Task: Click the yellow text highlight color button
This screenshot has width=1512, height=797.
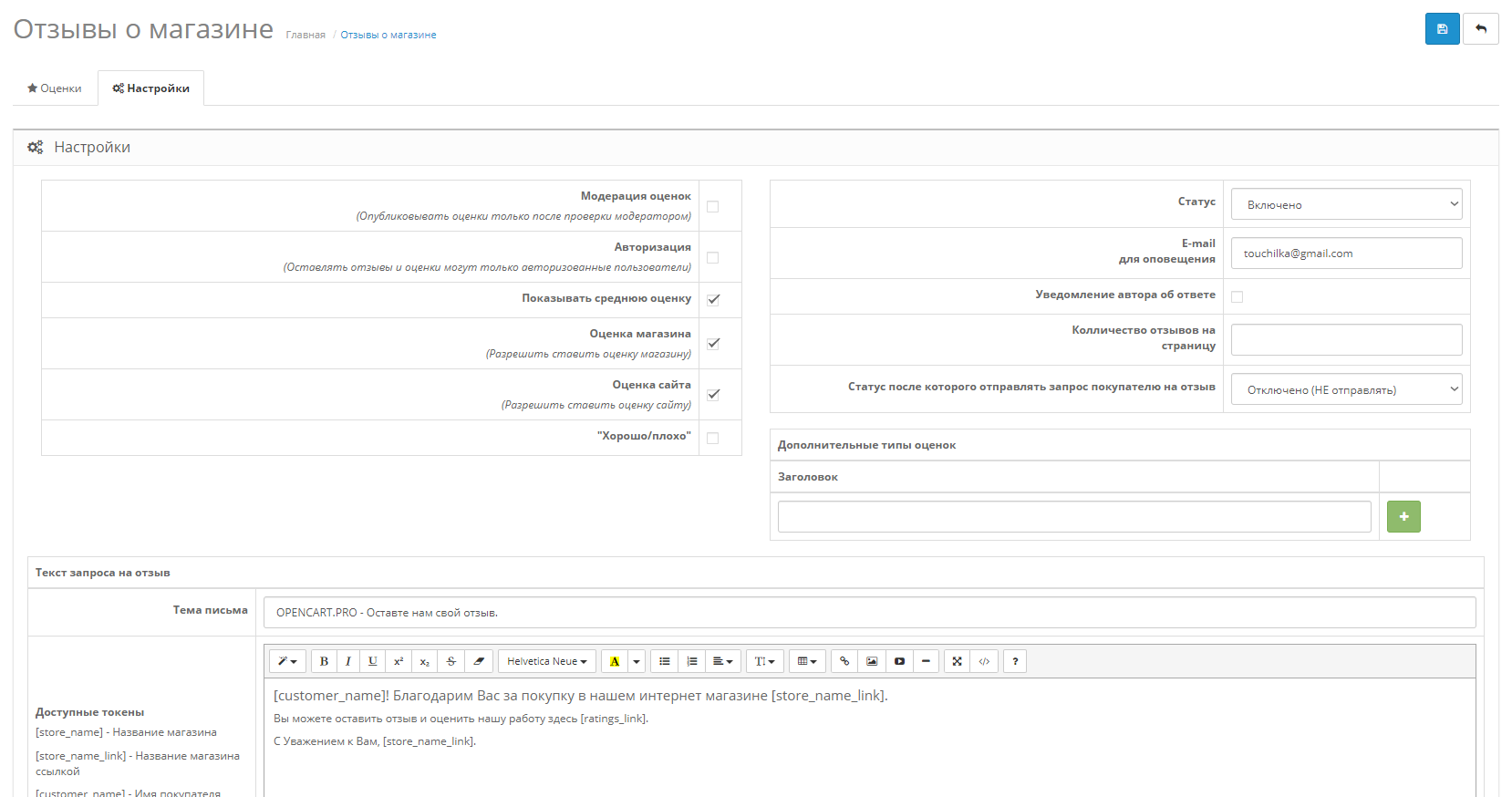Action: click(x=615, y=661)
